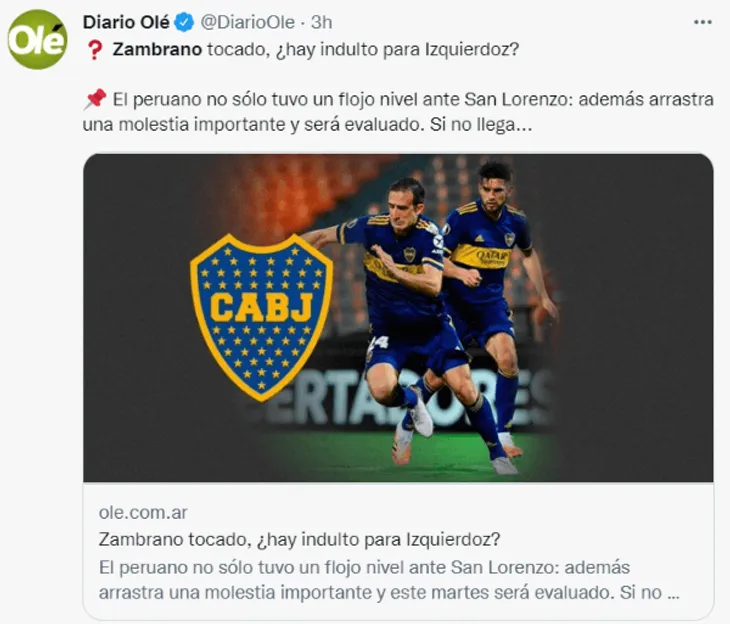Click the red question mark emoji
The width and height of the screenshot is (730, 624).
point(95,50)
